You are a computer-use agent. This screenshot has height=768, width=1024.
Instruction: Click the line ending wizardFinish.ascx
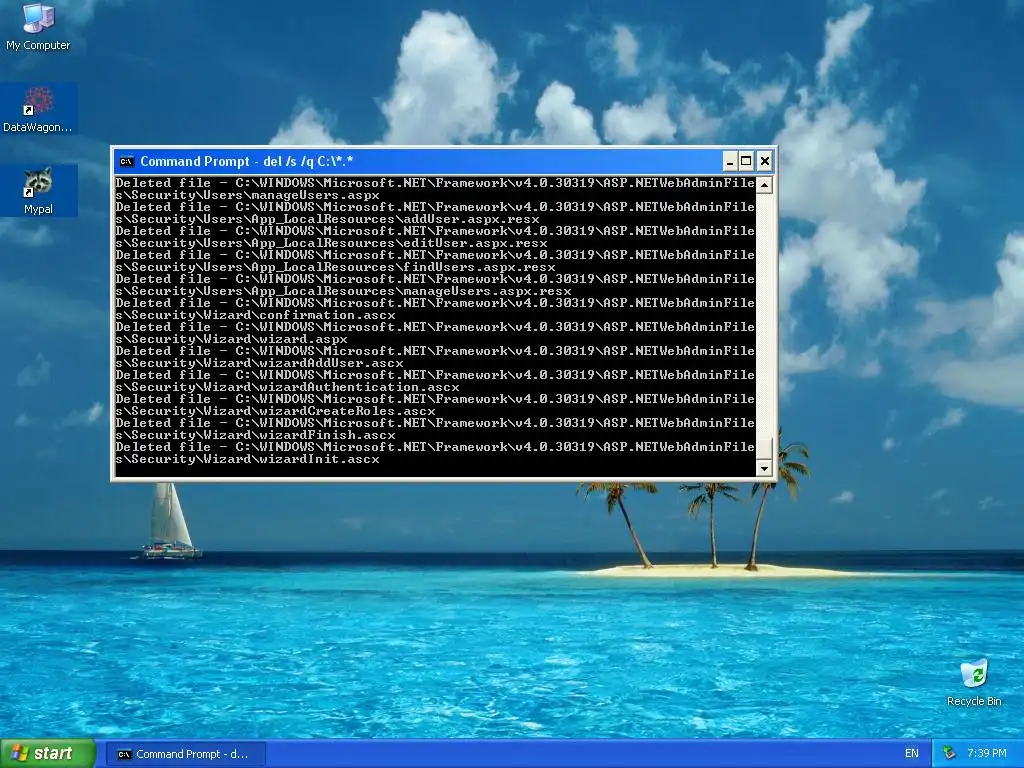[255, 435]
